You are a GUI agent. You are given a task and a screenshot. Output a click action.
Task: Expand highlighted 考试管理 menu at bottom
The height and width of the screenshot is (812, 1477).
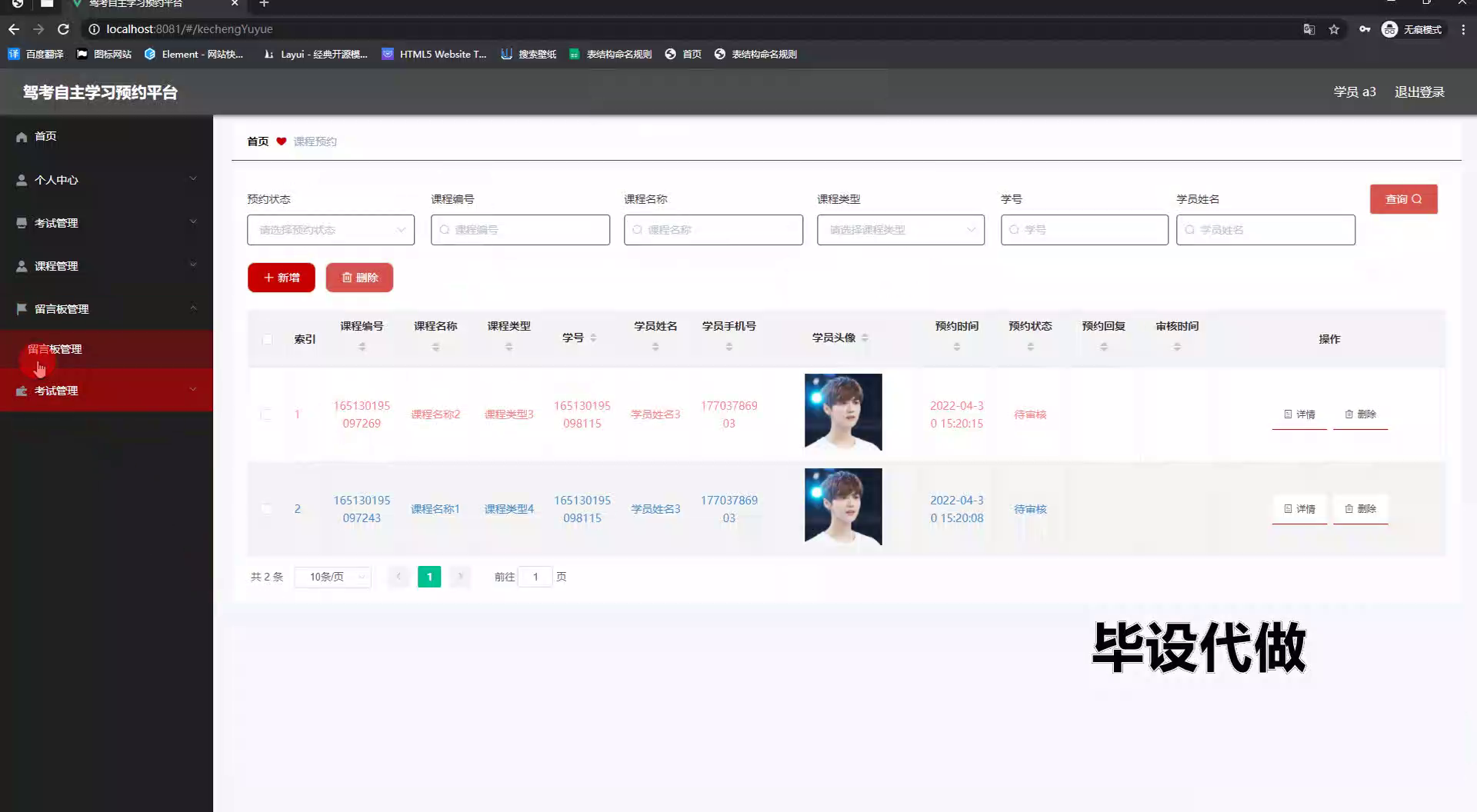click(x=106, y=391)
